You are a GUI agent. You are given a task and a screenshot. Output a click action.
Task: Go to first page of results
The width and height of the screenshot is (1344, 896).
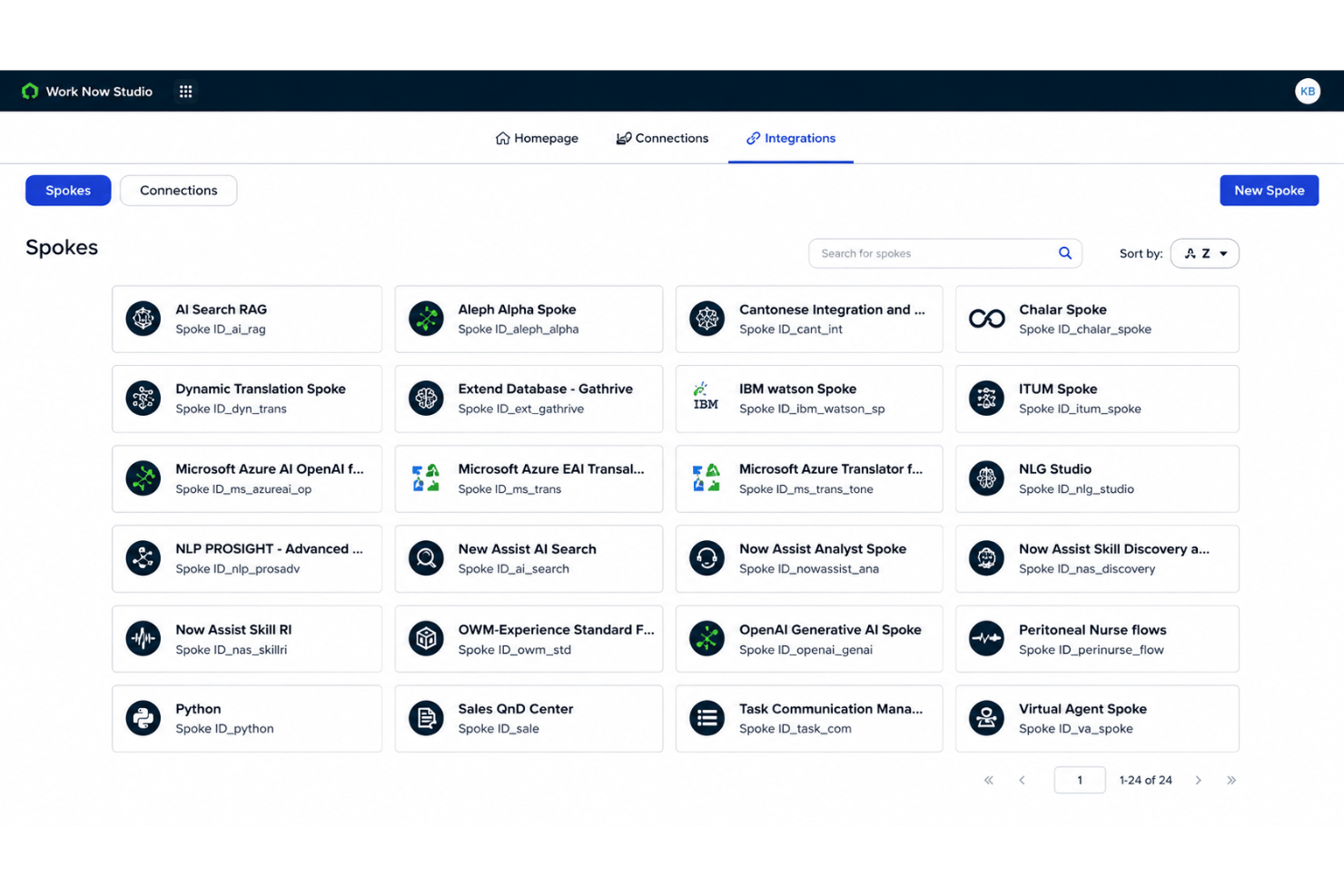coord(989,780)
